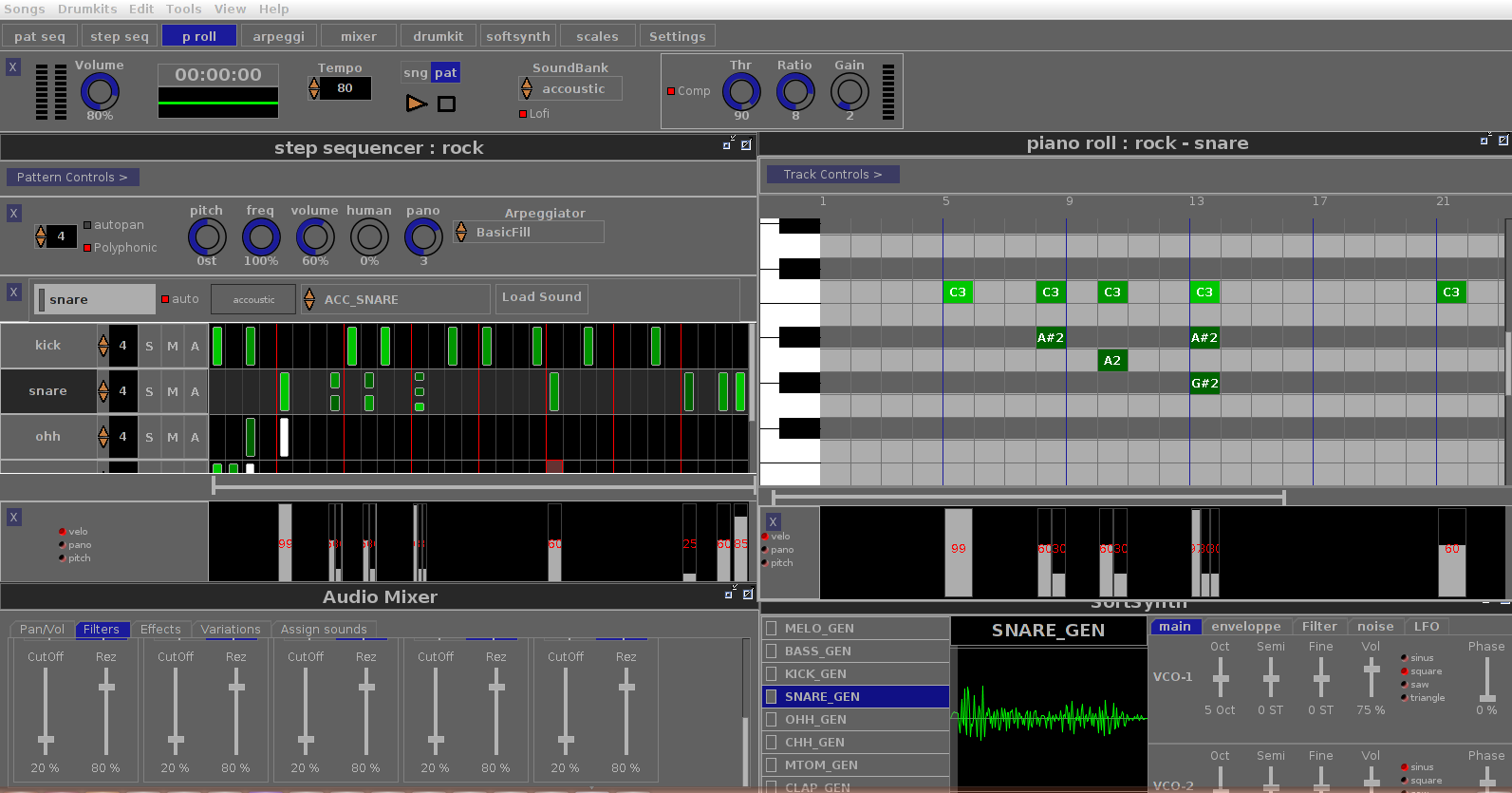Click the Volume knob at top left
Image resolution: width=1512 pixels, height=793 pixels.
coord(100,92)
